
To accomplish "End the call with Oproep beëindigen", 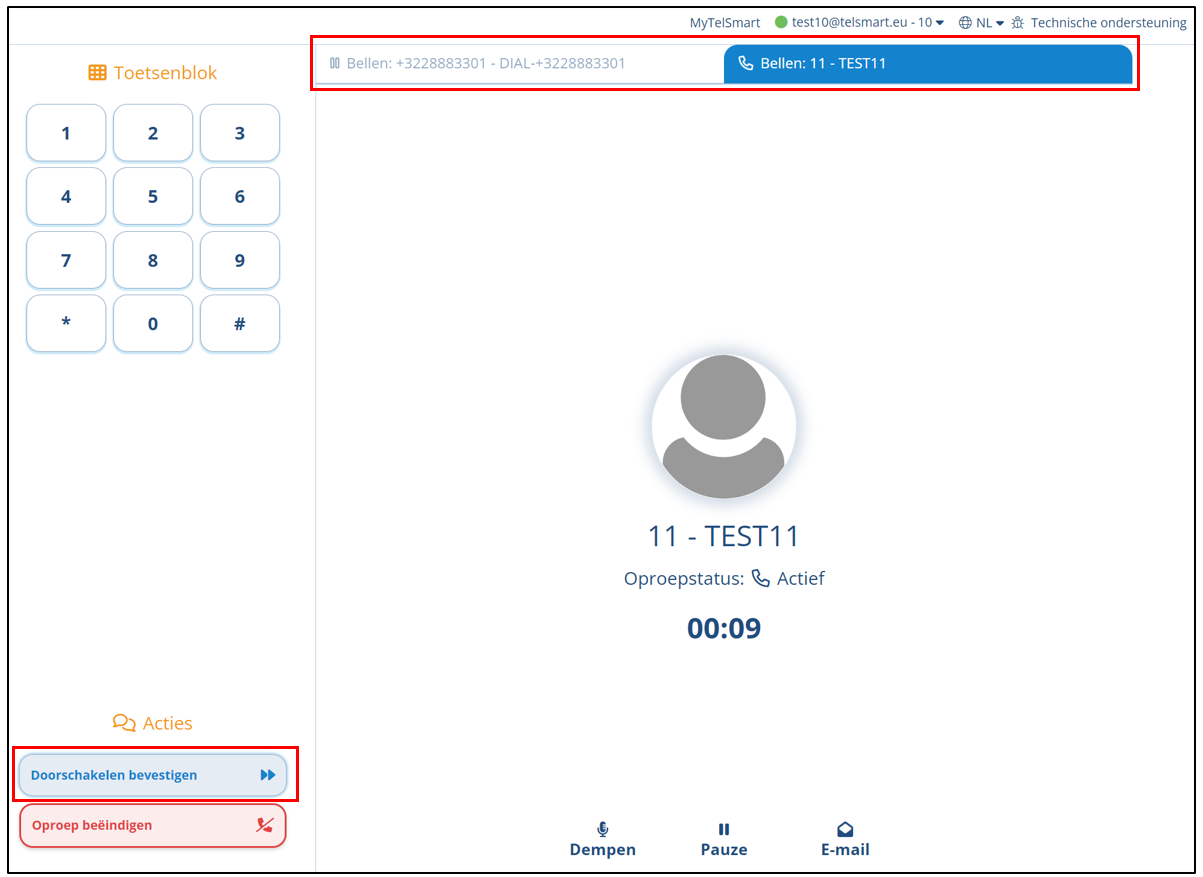I will [x=92, y=826].
